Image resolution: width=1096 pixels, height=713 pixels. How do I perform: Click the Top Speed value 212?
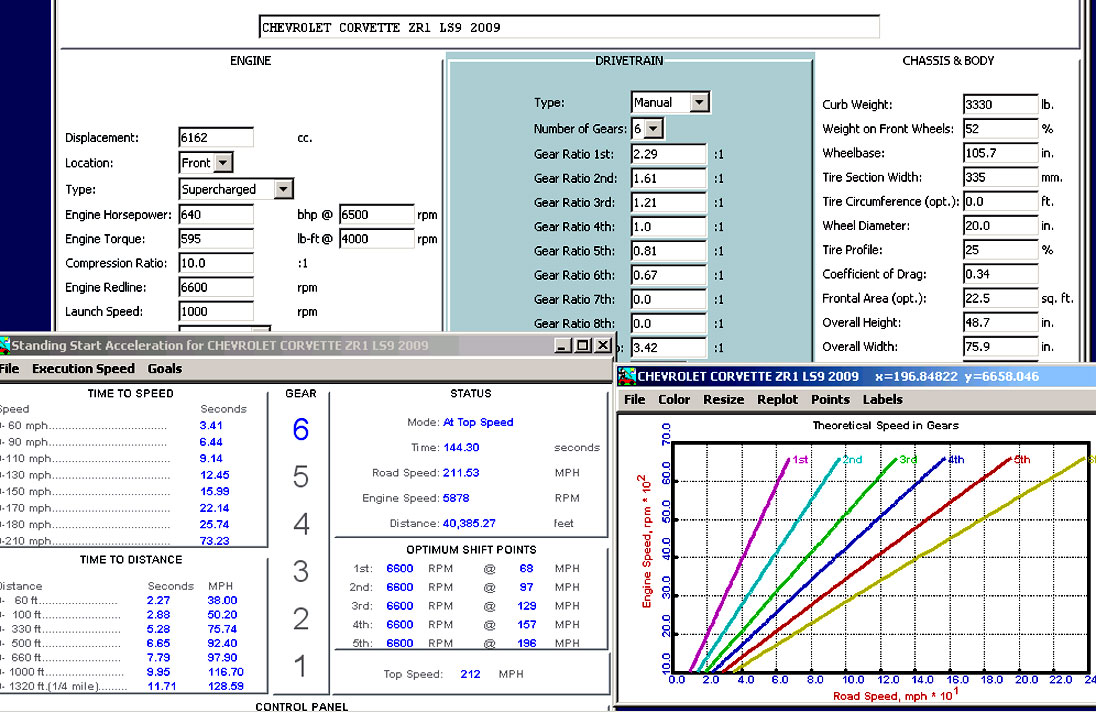coord(470,674)
